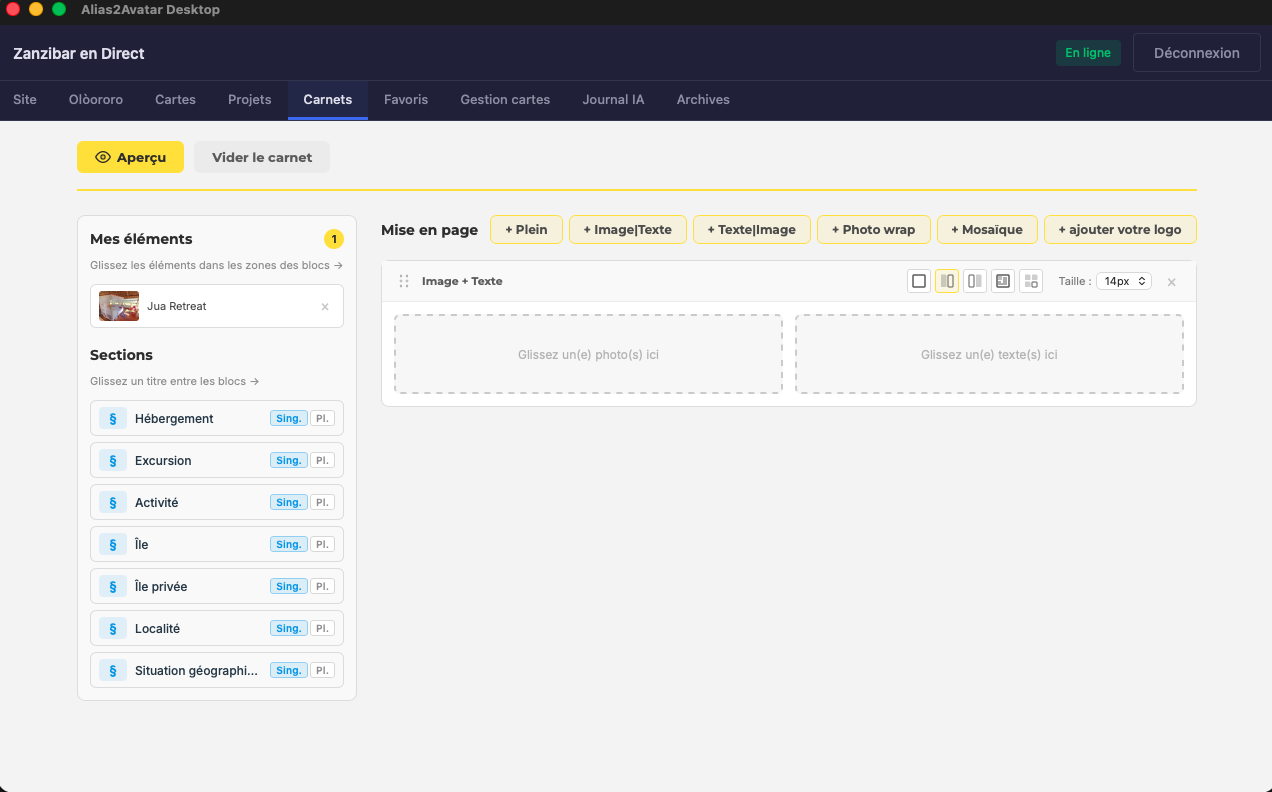The height and width of the screenshot is (792, 1272).
Task: Click the drag handle of Image + Texte block
Action: click(404, 281)
